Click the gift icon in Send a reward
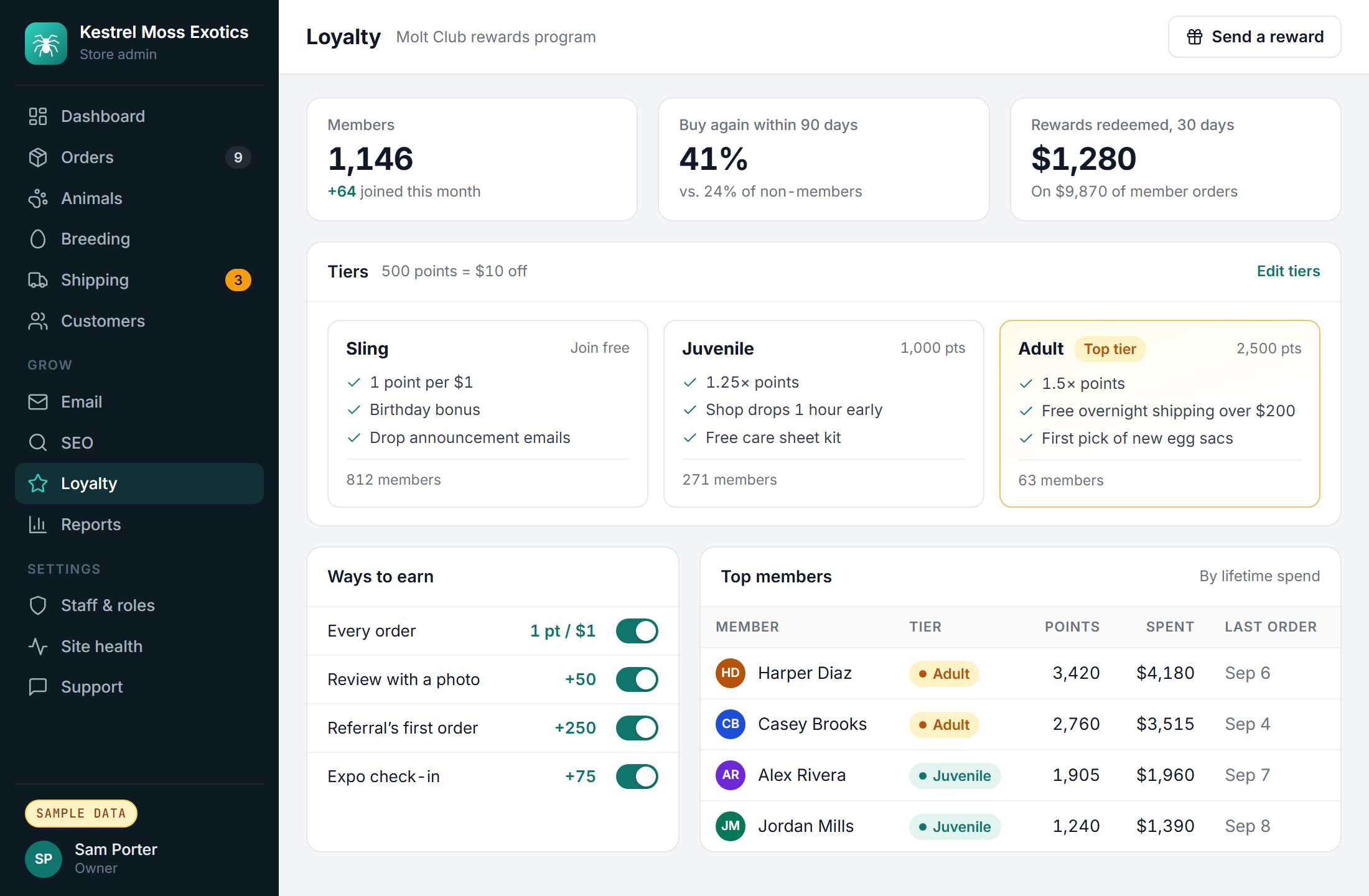 [x=1195, y=37]
